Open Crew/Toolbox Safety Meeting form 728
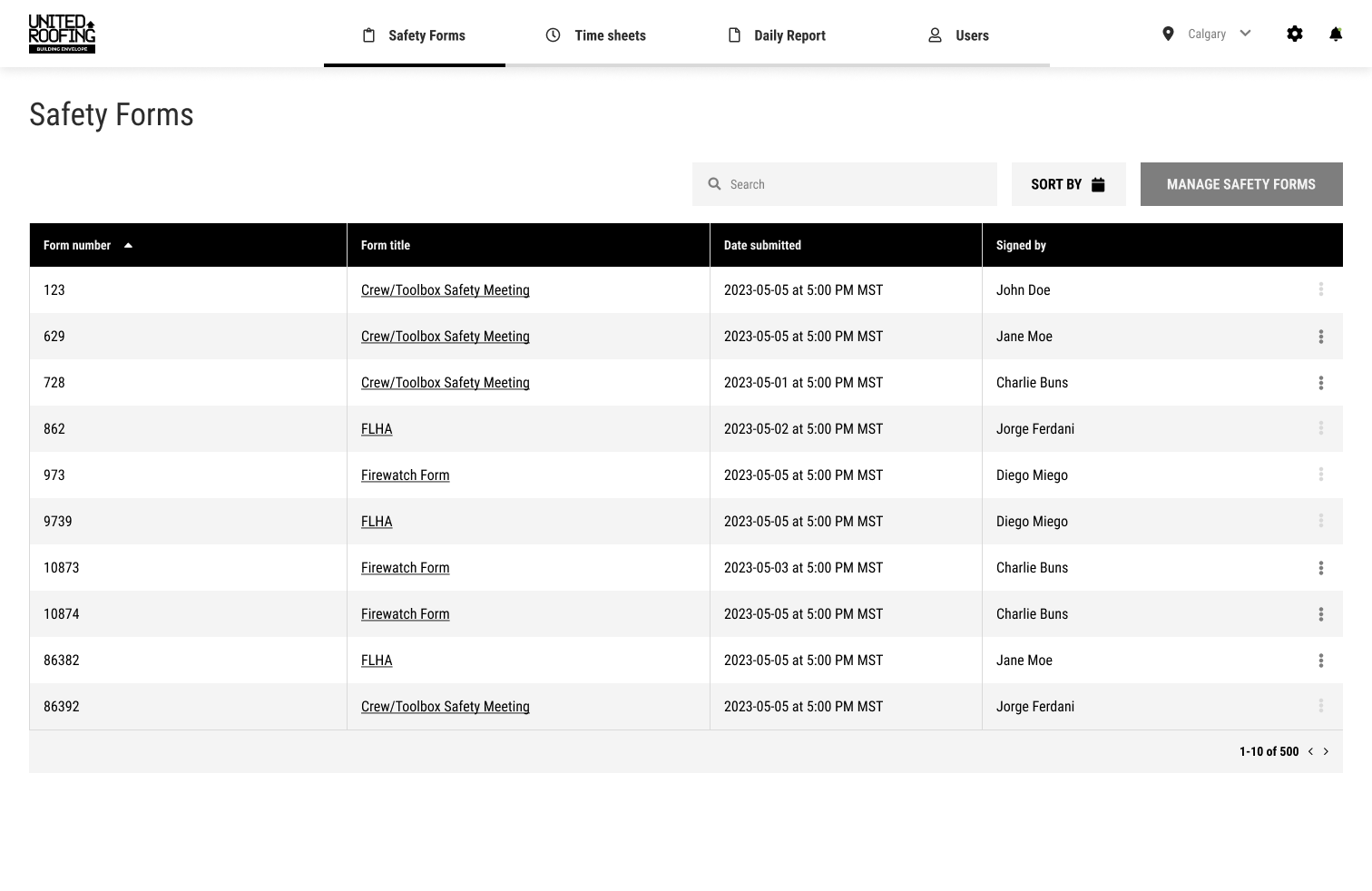This screenshot has height=891, width=1372. (x=445, y=383)
